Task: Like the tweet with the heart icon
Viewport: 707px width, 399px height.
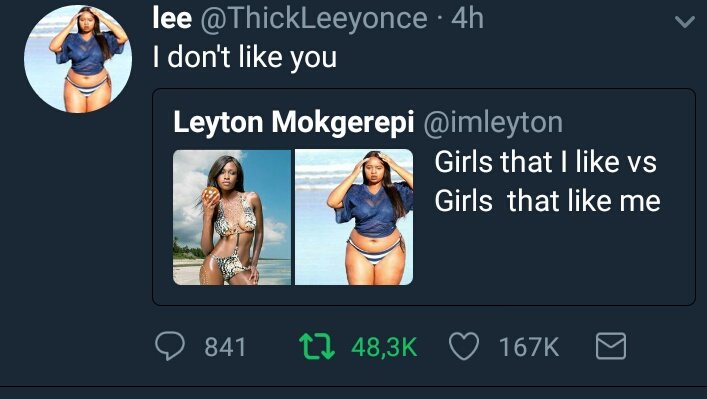Action: tap(464, 346)
